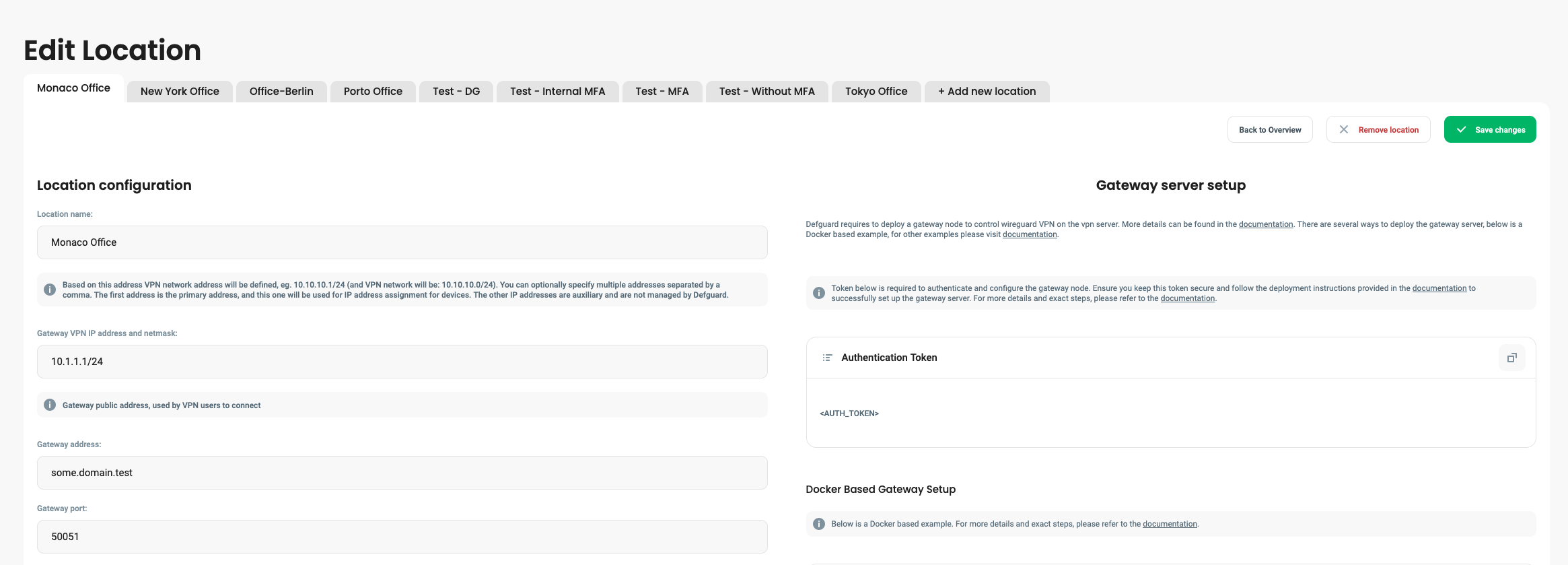Click info icon beside token security notice

pyautogui.click(x=819, y=293)
